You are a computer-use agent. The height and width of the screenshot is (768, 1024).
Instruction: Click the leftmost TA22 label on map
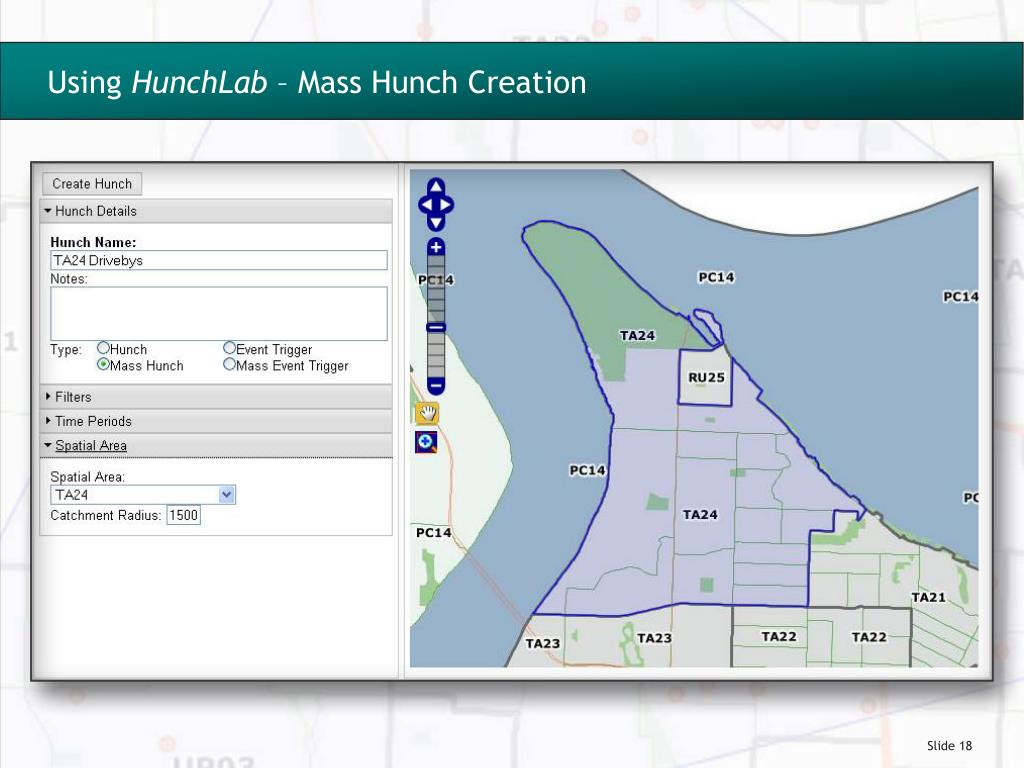(x=779, y=636)
